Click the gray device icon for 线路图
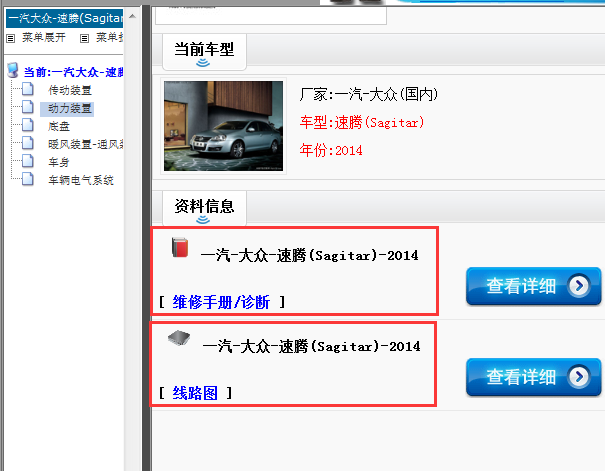605x471 pixels. [x=179, y=338]
